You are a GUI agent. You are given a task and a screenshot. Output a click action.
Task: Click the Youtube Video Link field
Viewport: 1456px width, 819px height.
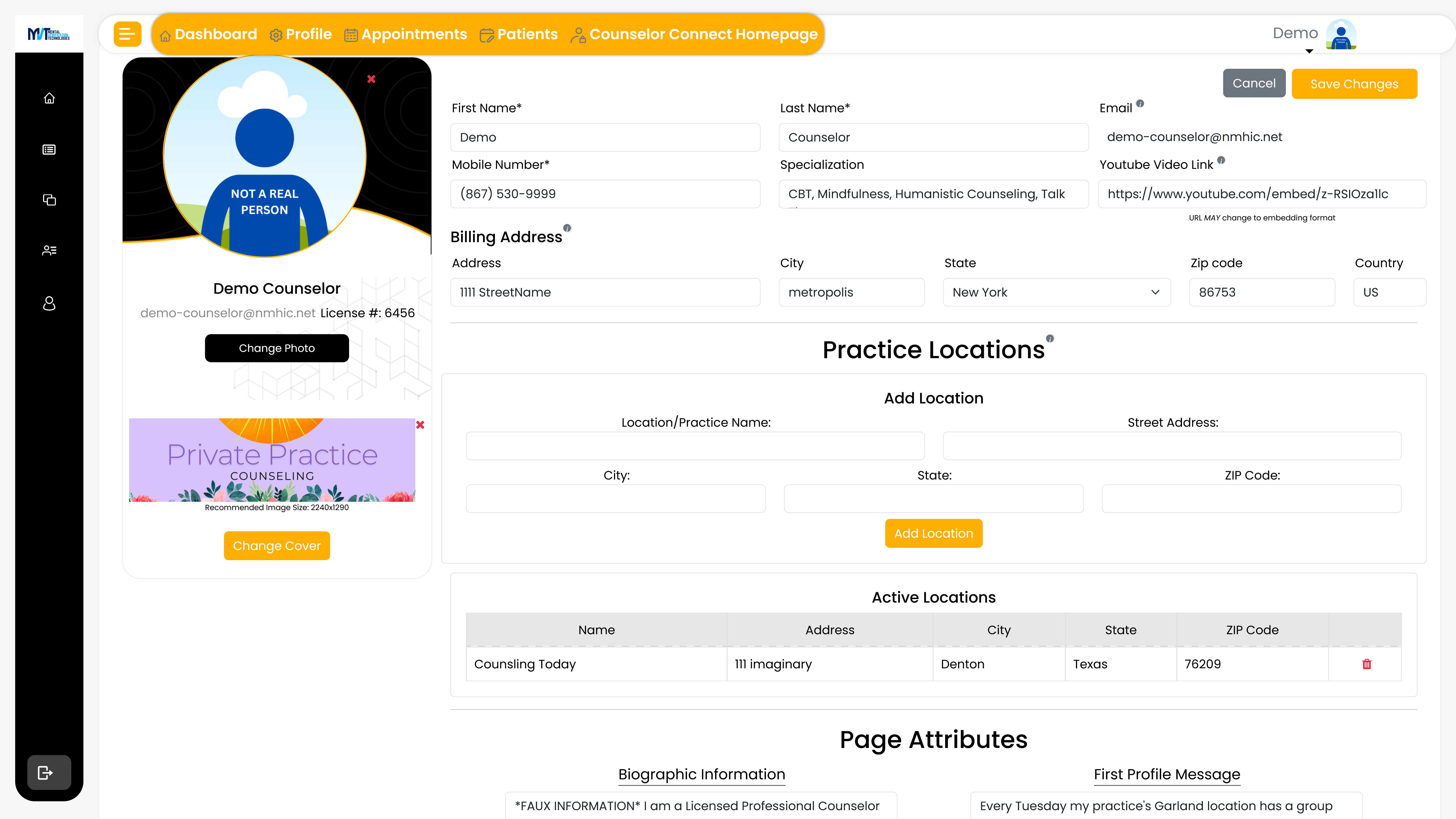click(x=1262, y=194)
